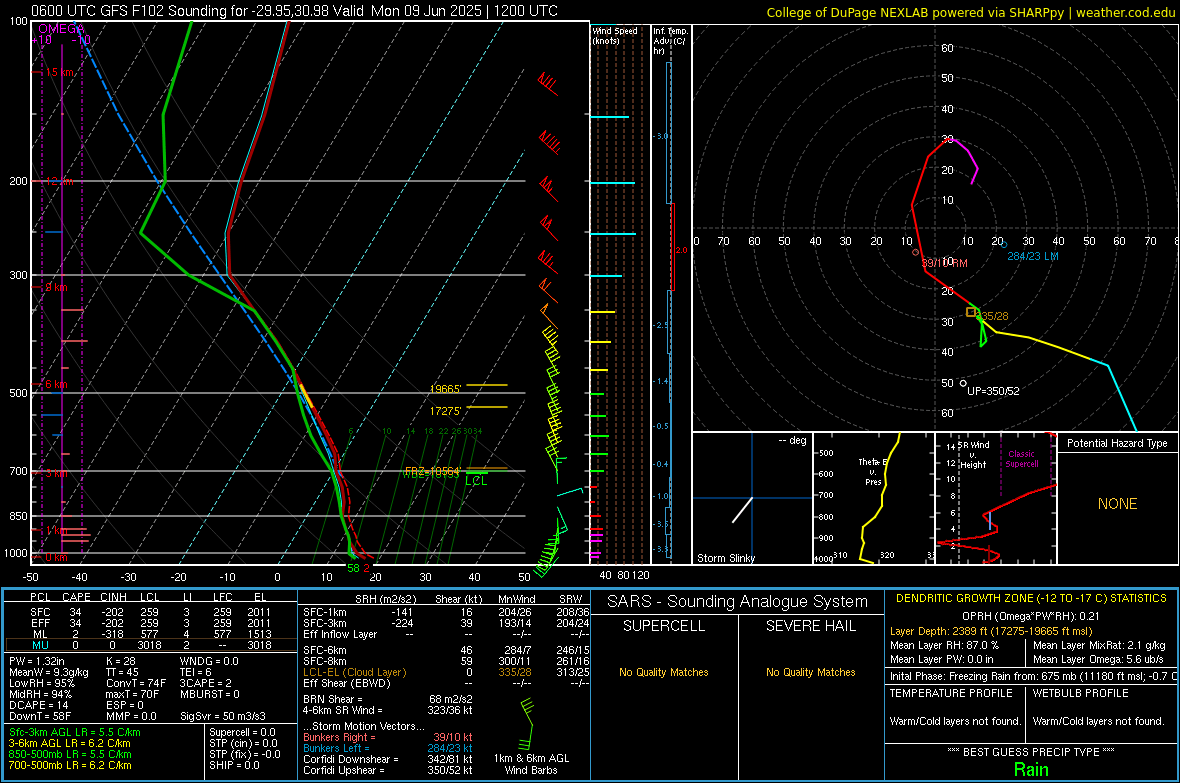Screen dimensions: 1180x783
Task: Click the green 'Rain' precip type
Action: 1031,769
